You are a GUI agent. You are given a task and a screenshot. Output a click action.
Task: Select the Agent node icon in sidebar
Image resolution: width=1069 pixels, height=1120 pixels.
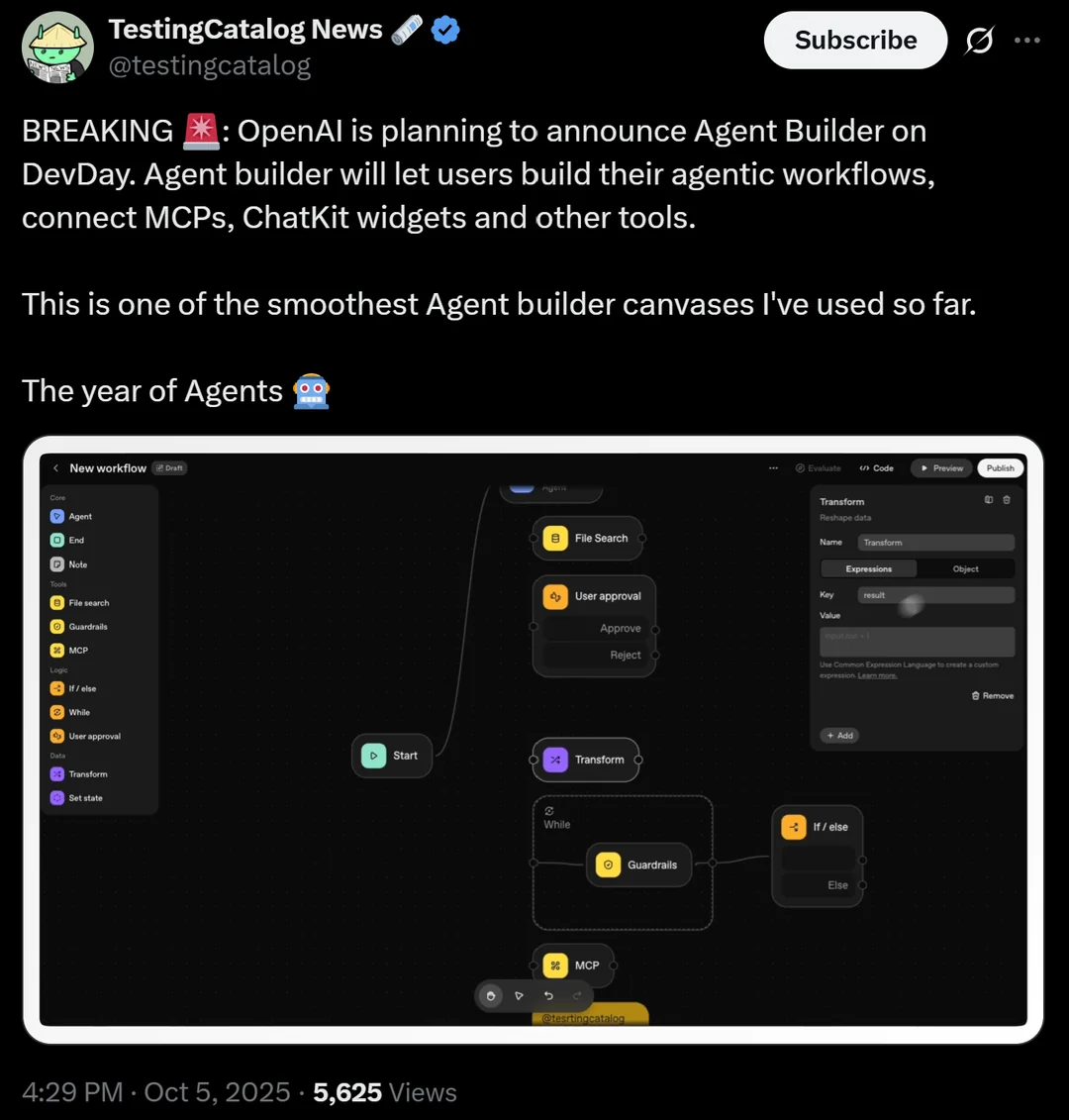click(x=57, y=516)
